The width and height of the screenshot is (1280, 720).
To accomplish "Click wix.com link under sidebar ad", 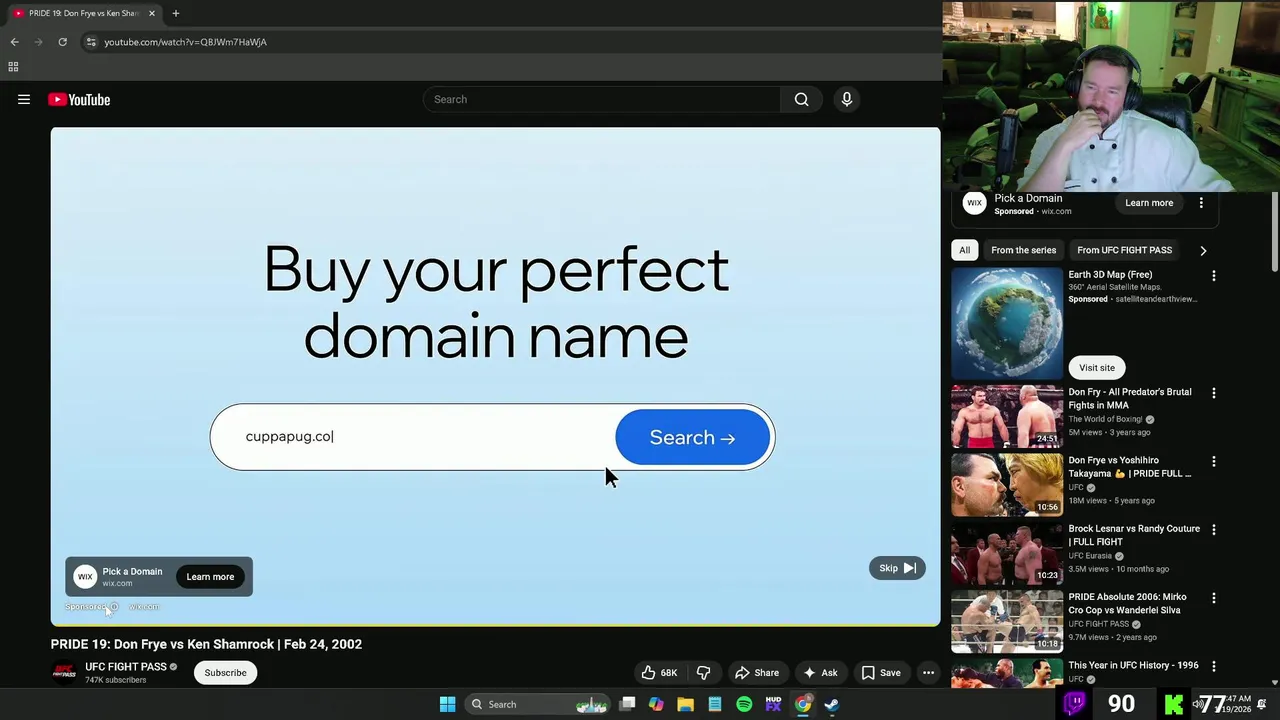I will pyautogui.click(x=1056, y=212).
